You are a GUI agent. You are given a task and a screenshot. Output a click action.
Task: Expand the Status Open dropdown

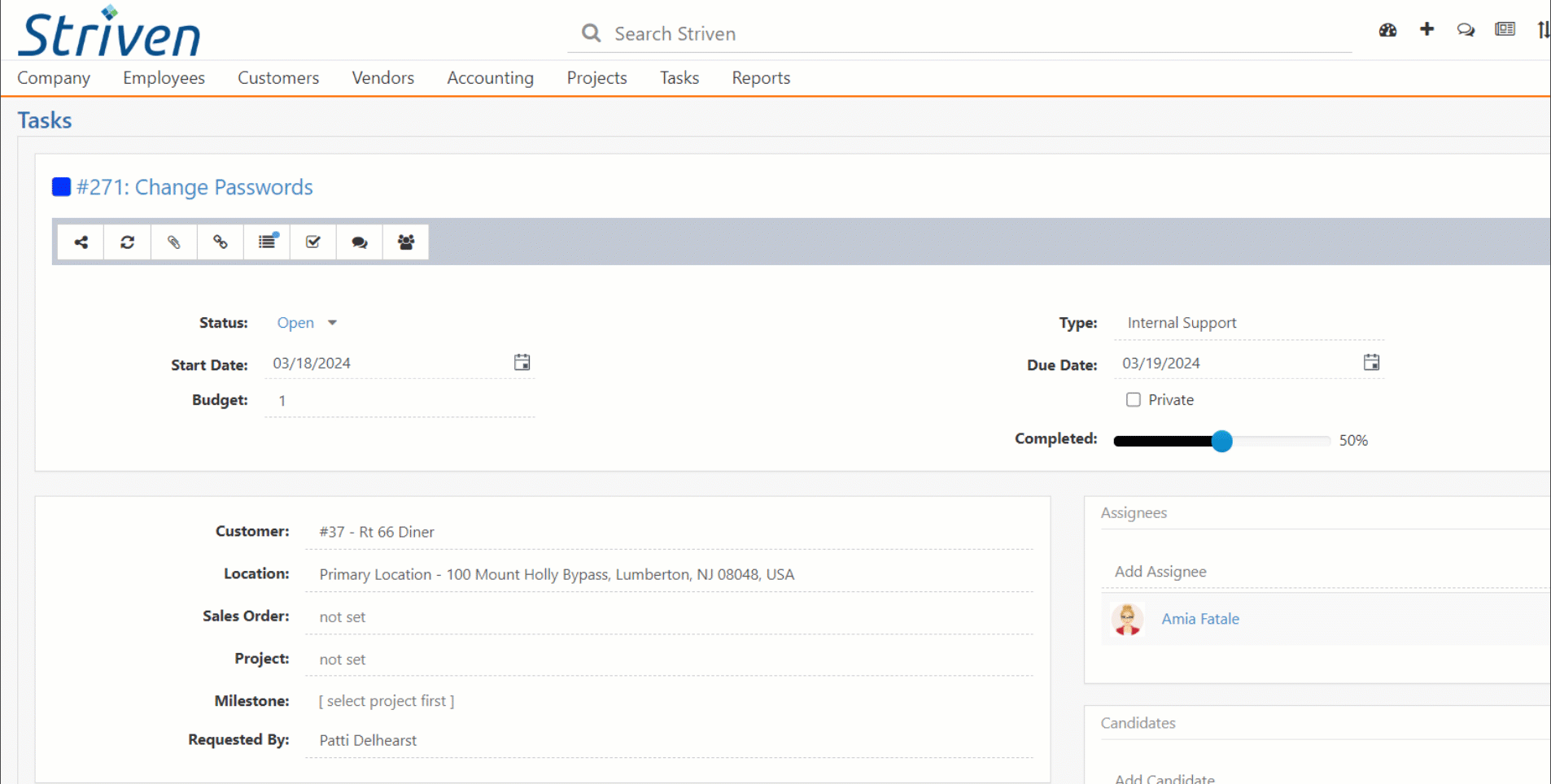pyautogui.click(x=307, y=323)
